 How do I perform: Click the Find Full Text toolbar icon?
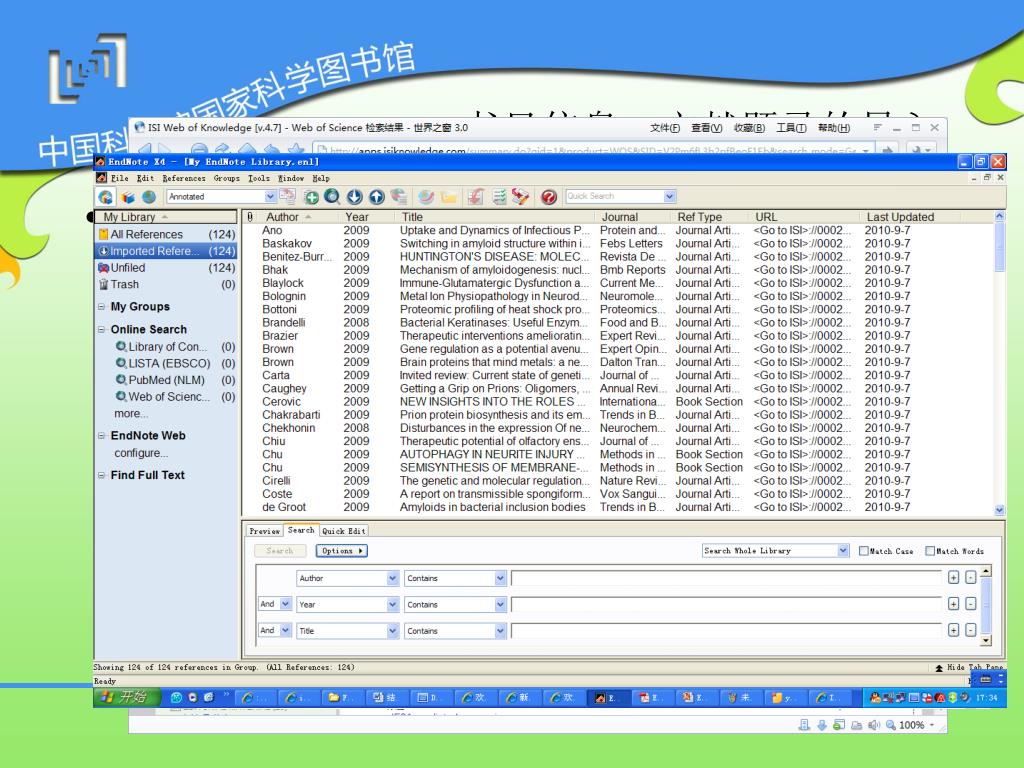[399, 197]
